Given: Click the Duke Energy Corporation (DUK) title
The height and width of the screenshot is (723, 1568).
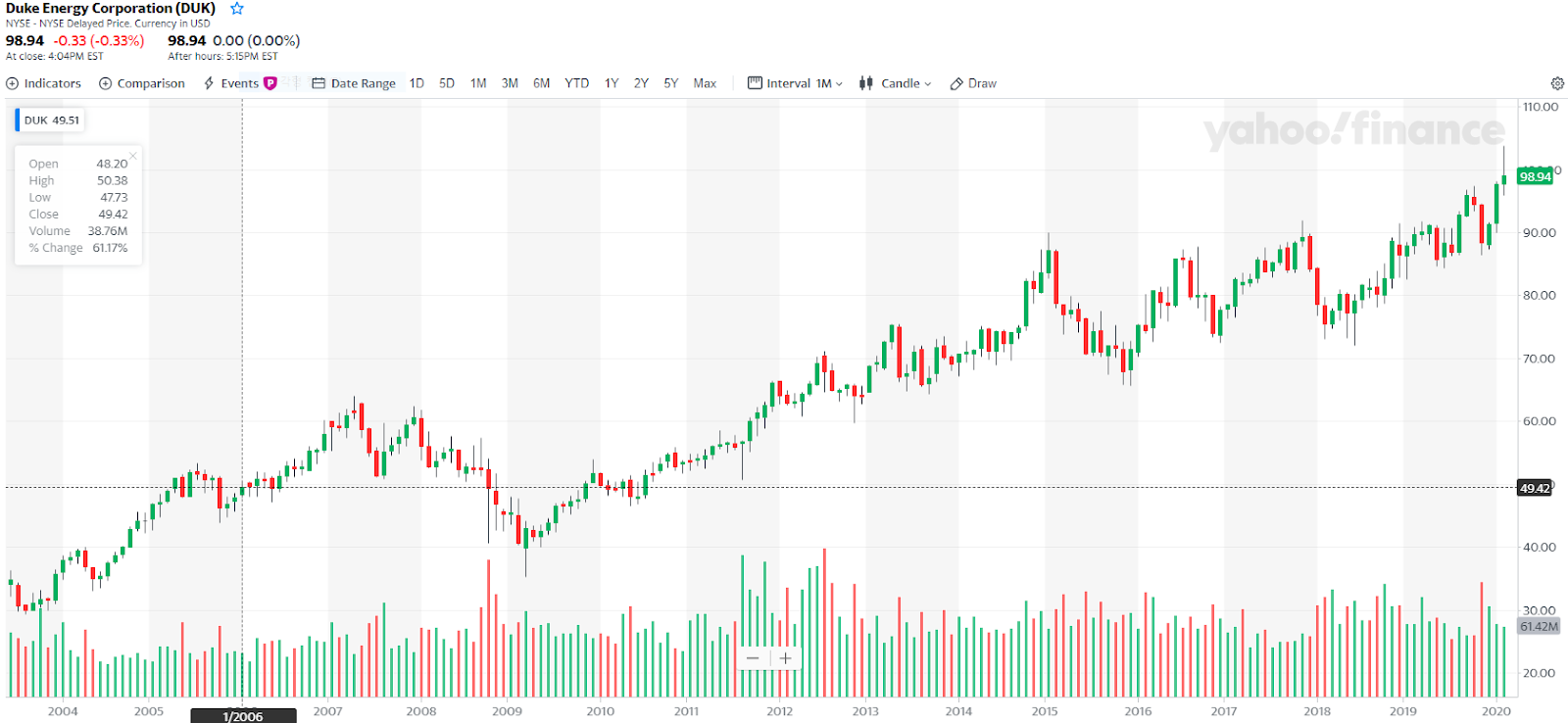Looking at the screenshot, I should pos(111,9).
